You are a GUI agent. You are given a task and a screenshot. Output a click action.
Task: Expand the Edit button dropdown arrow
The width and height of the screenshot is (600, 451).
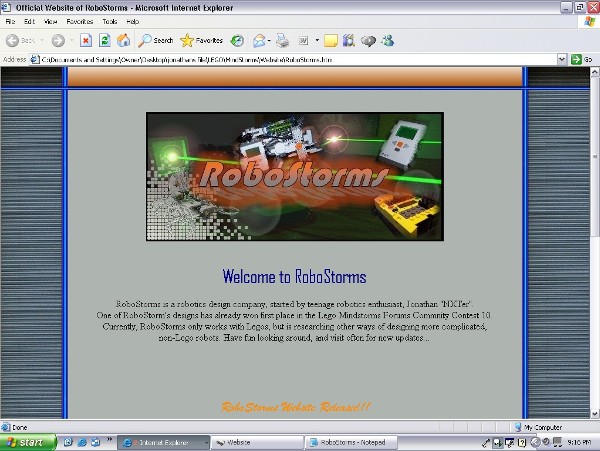pyautogui.click(x=317, y=40)
